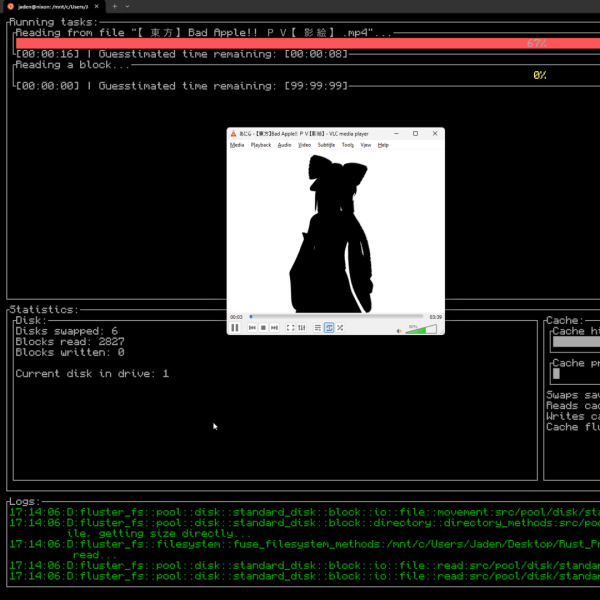Open the terminal new-tab dropdown arrow
Image resolution: width=600 pixels, height=600 pixels.
click(x=127, y=6)
